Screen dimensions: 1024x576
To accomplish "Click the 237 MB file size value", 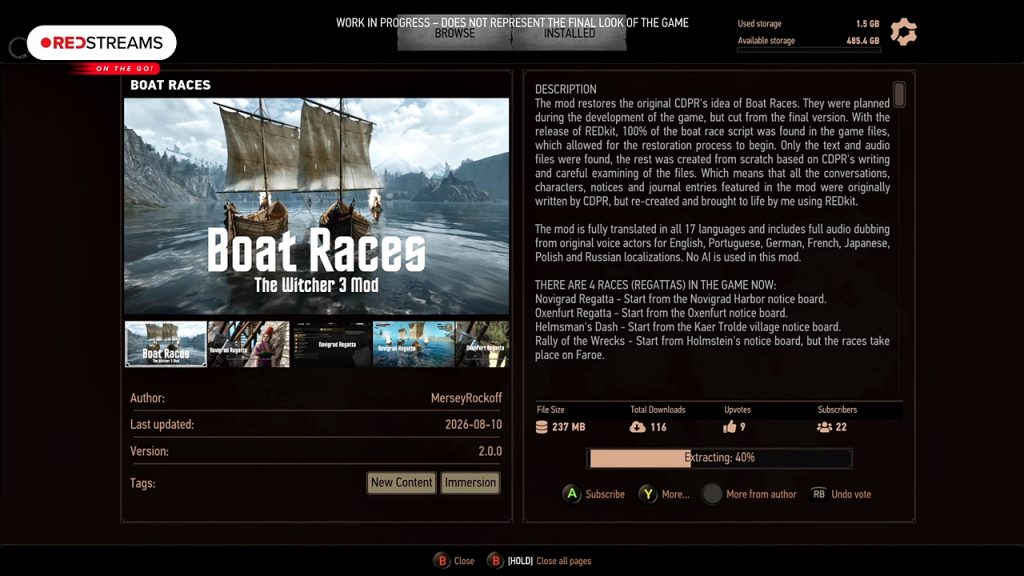I will pos(569,427).
